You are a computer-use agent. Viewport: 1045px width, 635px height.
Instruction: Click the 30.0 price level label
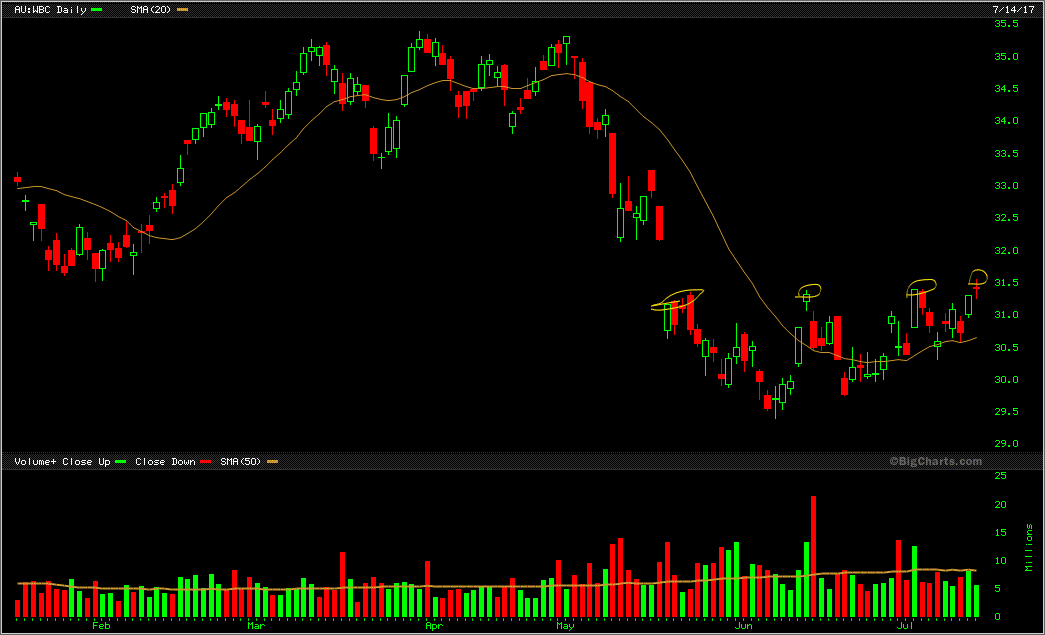point(1006,380)
